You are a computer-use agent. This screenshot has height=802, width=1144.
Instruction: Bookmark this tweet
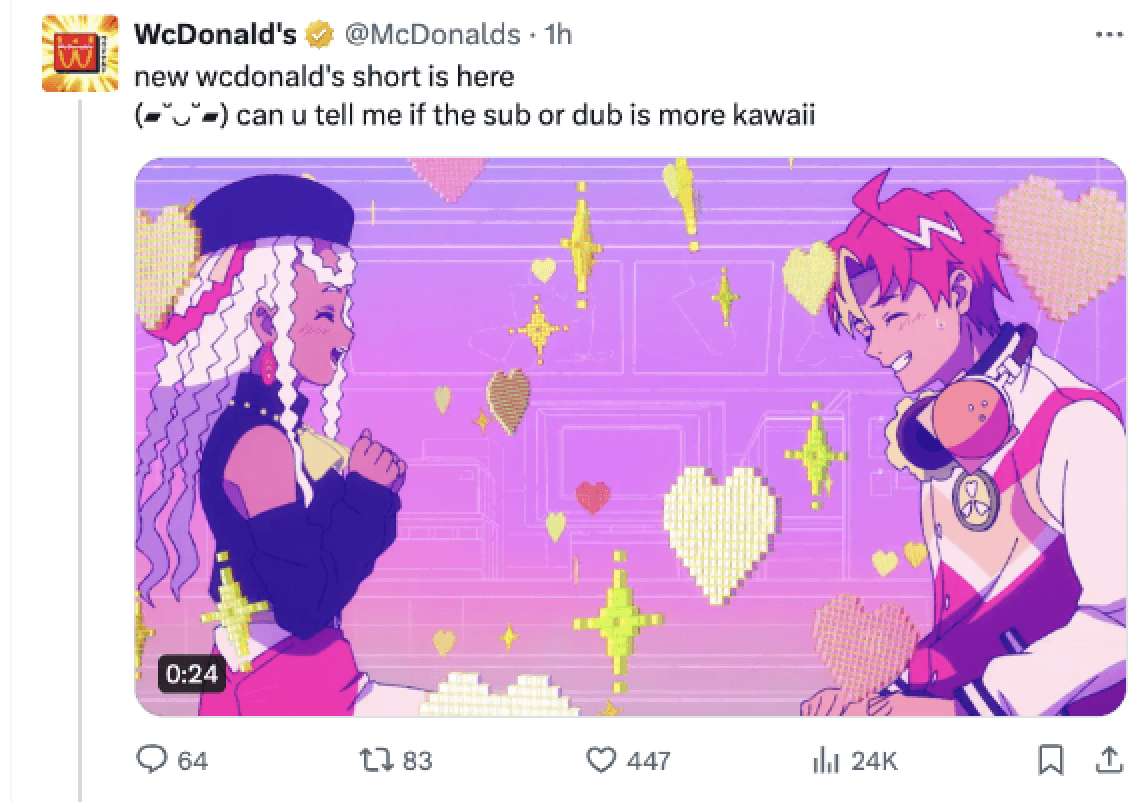pos(1051,760)
